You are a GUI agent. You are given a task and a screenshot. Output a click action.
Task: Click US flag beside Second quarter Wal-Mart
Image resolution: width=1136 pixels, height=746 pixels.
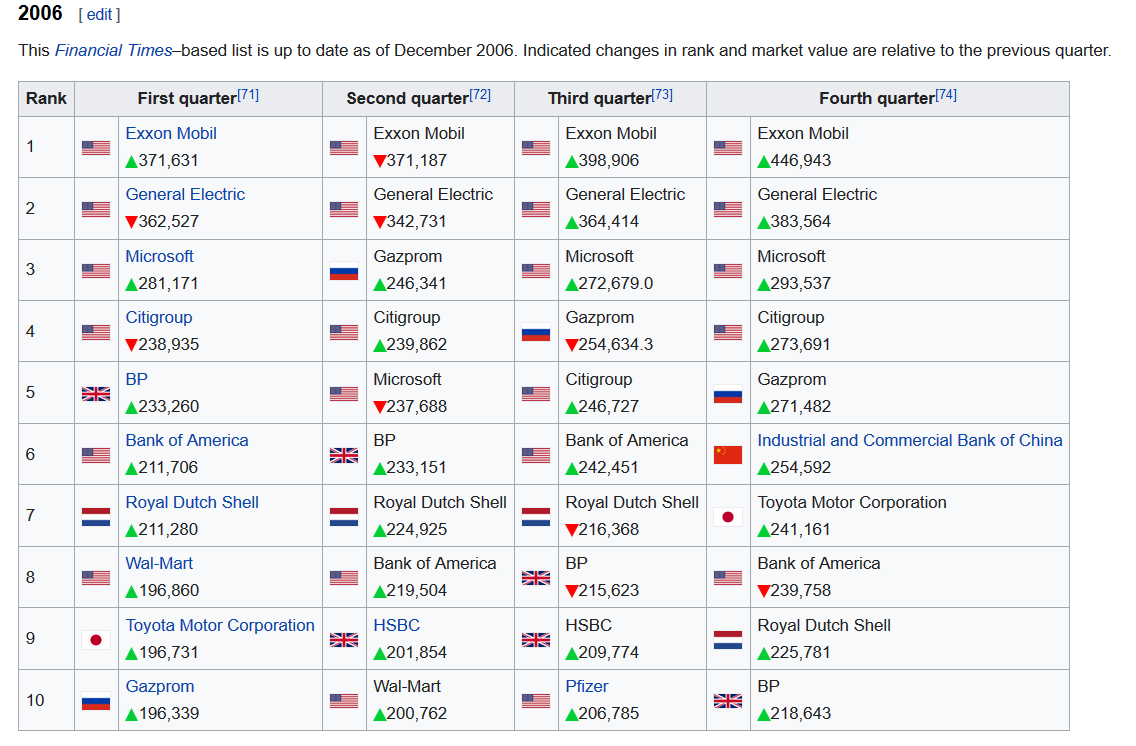tap(343, 701)
